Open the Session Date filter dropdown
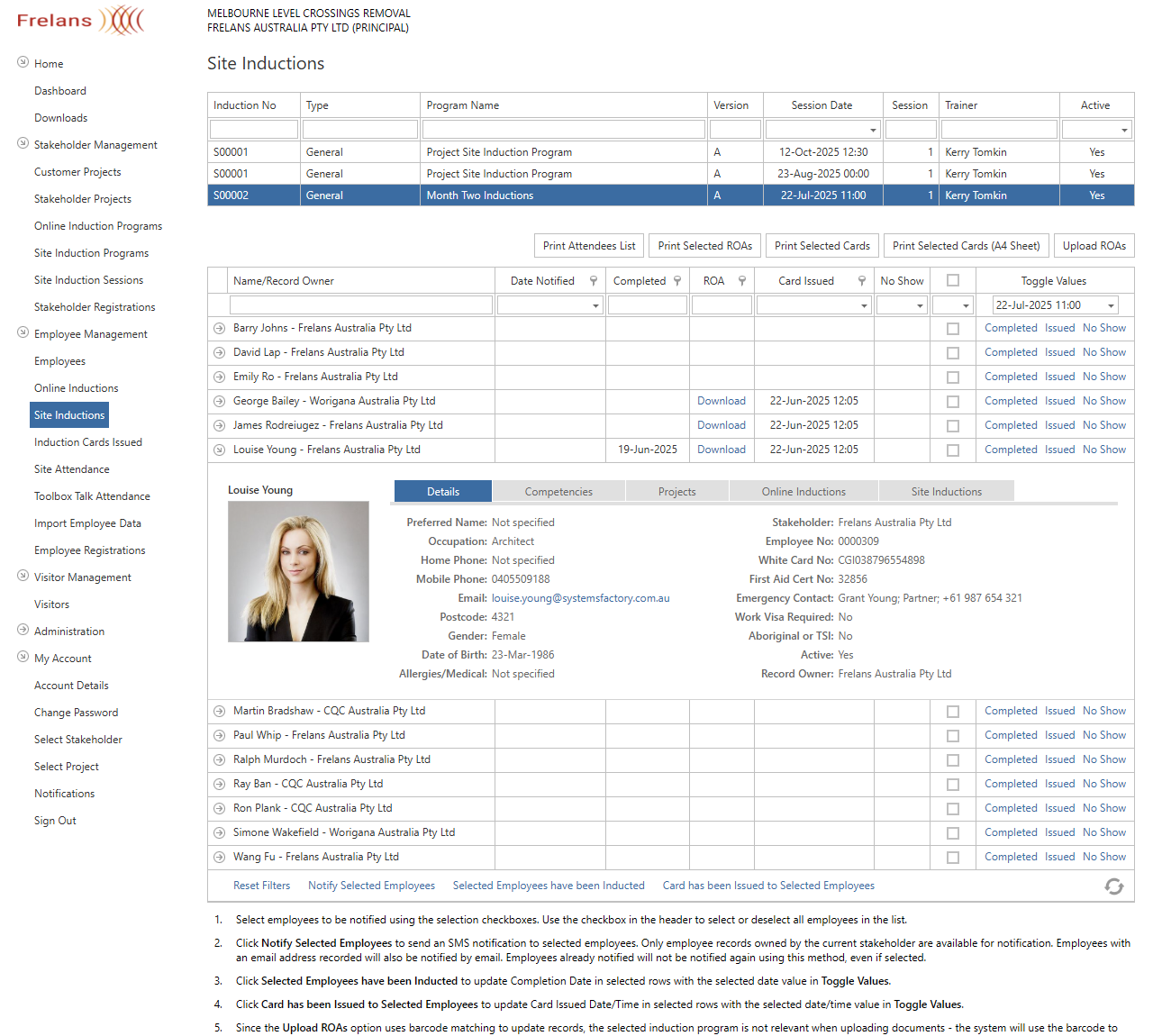 872,129
